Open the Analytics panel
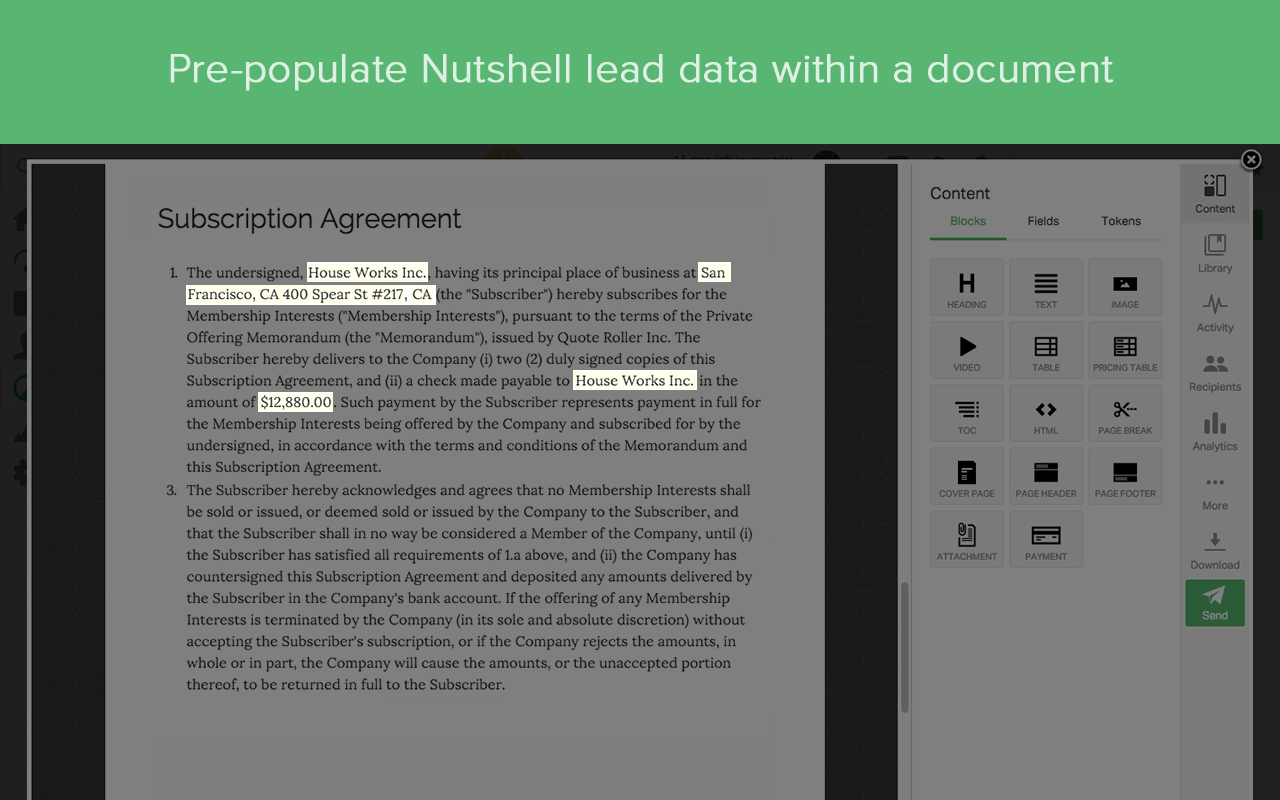 tap(1214, 432)
